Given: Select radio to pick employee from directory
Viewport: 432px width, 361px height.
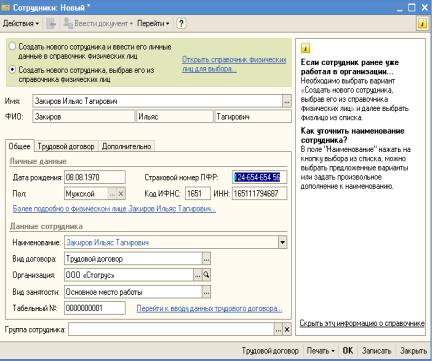Looking at the screenshot, I should point(12,70).
